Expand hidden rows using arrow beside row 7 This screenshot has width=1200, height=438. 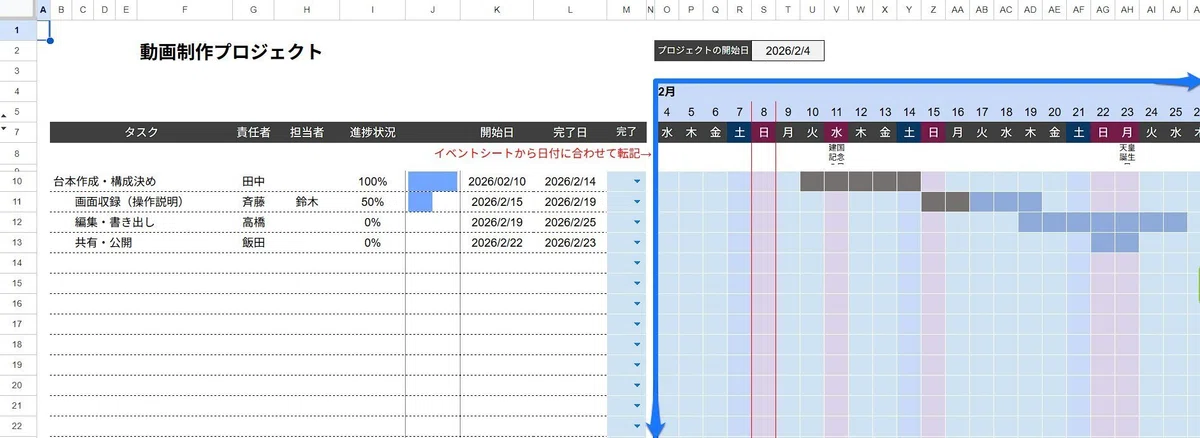point(6,130)
